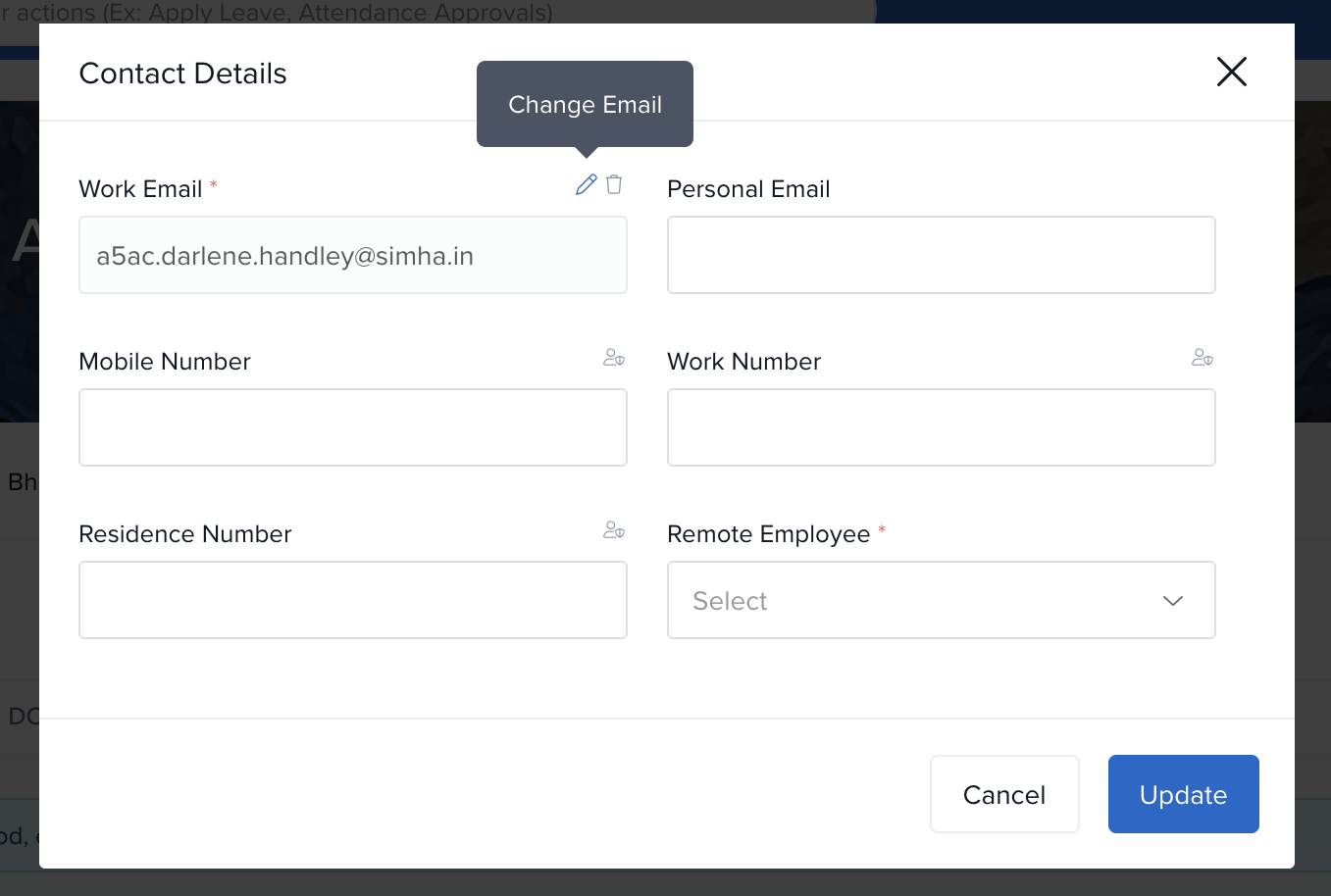This screenshot has height=896, width=1331.
Task: Click the chevron arrow in Remote Employee field
Action: (x=1173, y=600)
